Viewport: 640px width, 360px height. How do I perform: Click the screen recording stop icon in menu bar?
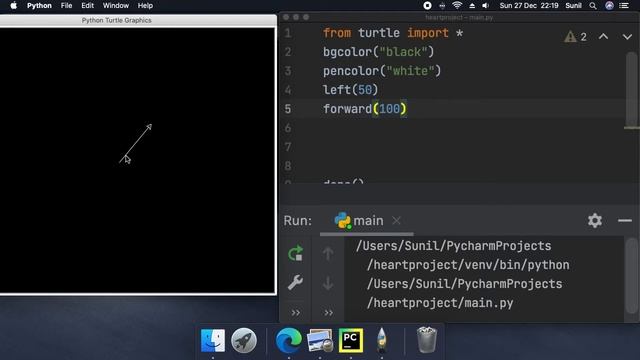427,6
